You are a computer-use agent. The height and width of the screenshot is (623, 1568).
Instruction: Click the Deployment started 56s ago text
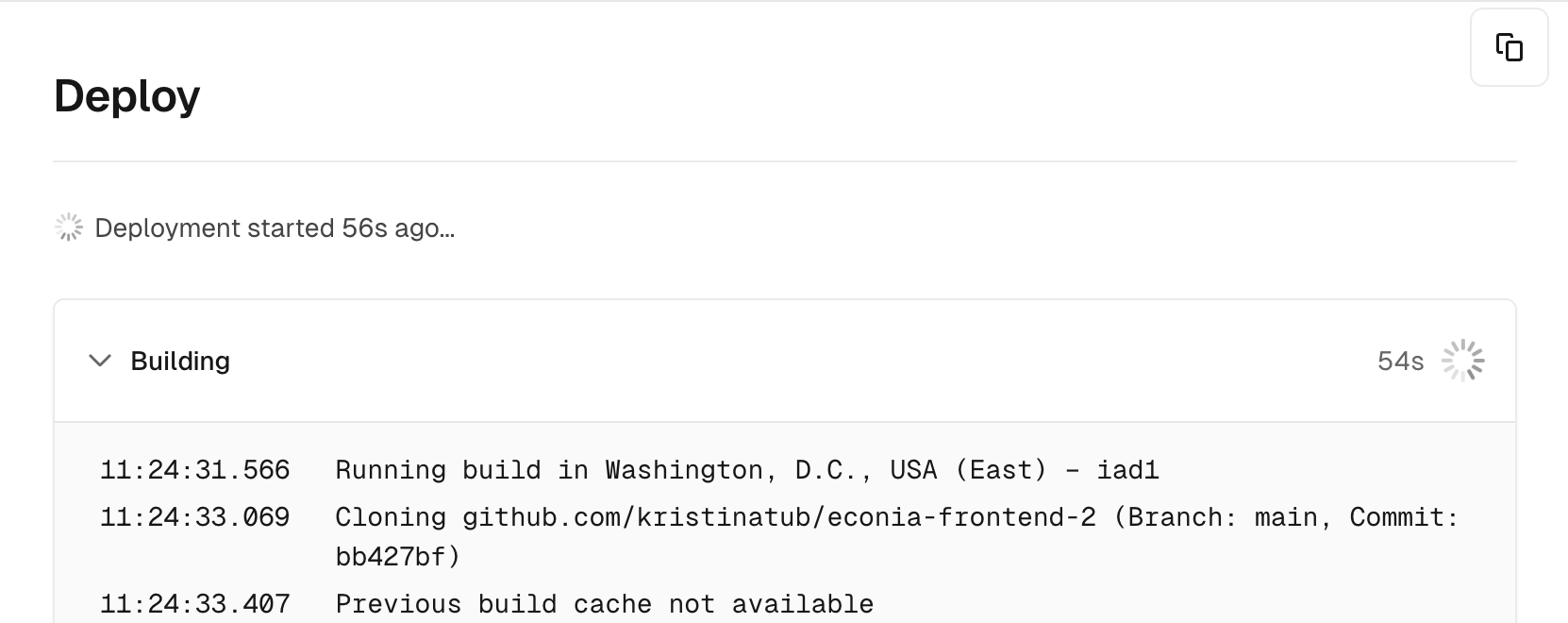point(275,228)
